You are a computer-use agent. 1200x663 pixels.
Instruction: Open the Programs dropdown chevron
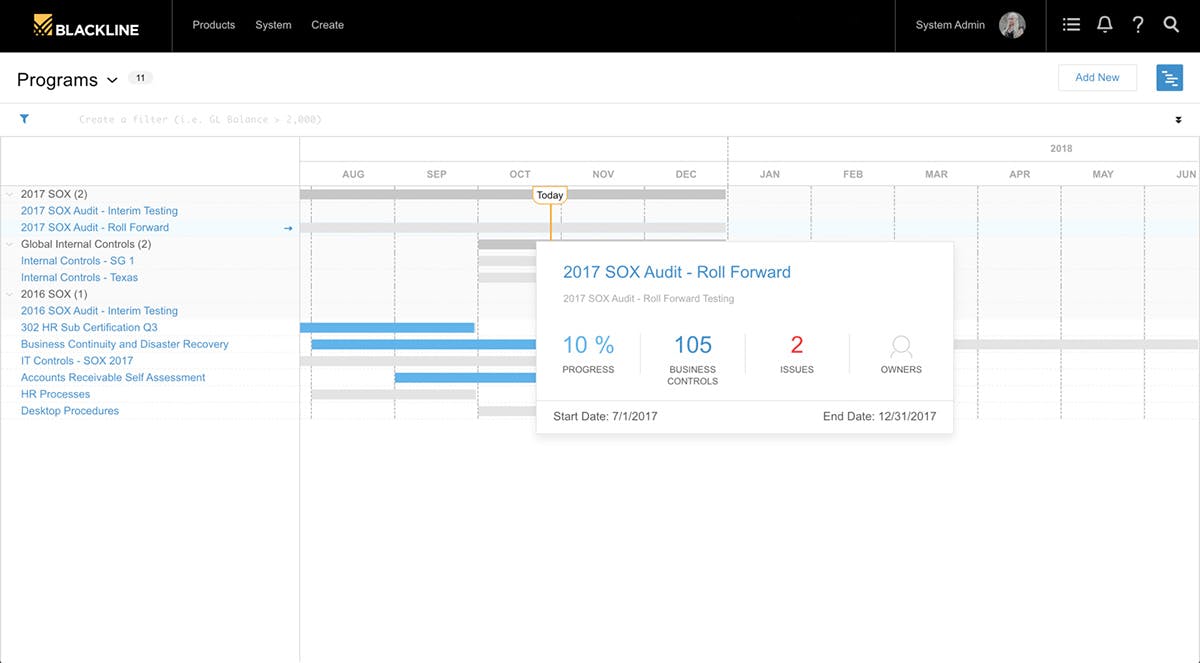[x=112, y=80]
